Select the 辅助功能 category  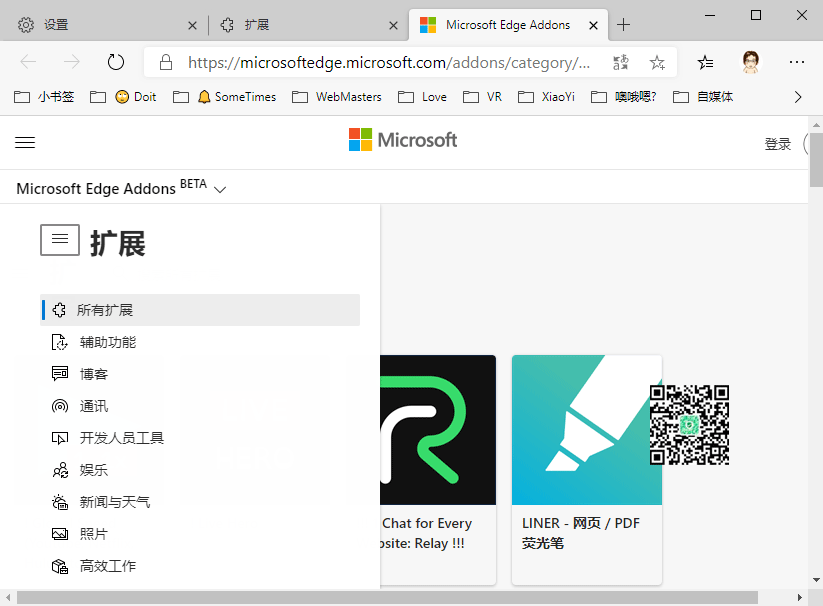(107, 342)
